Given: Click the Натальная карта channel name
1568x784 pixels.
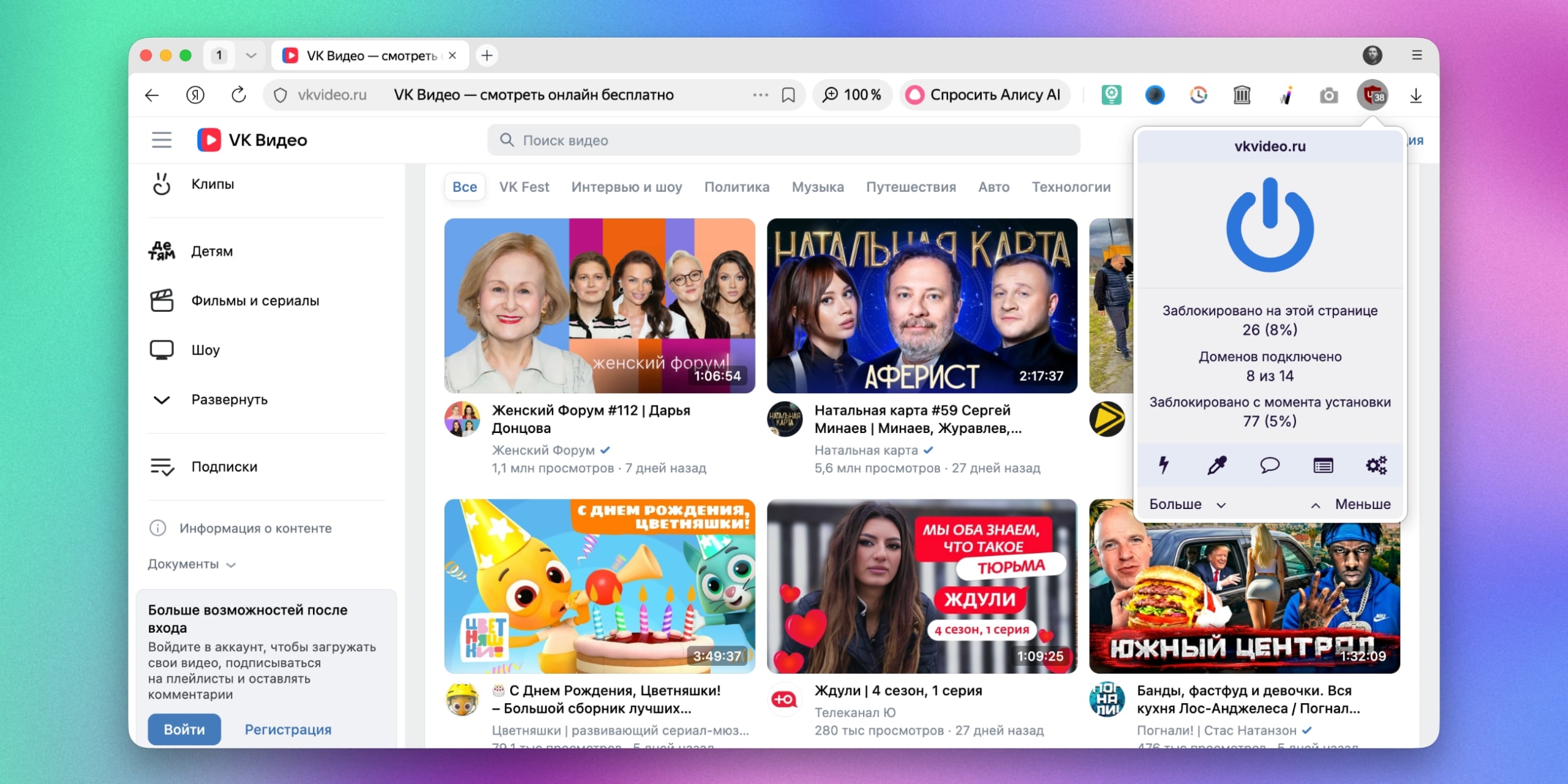Looking at the screenshot, I should point(866,450).
